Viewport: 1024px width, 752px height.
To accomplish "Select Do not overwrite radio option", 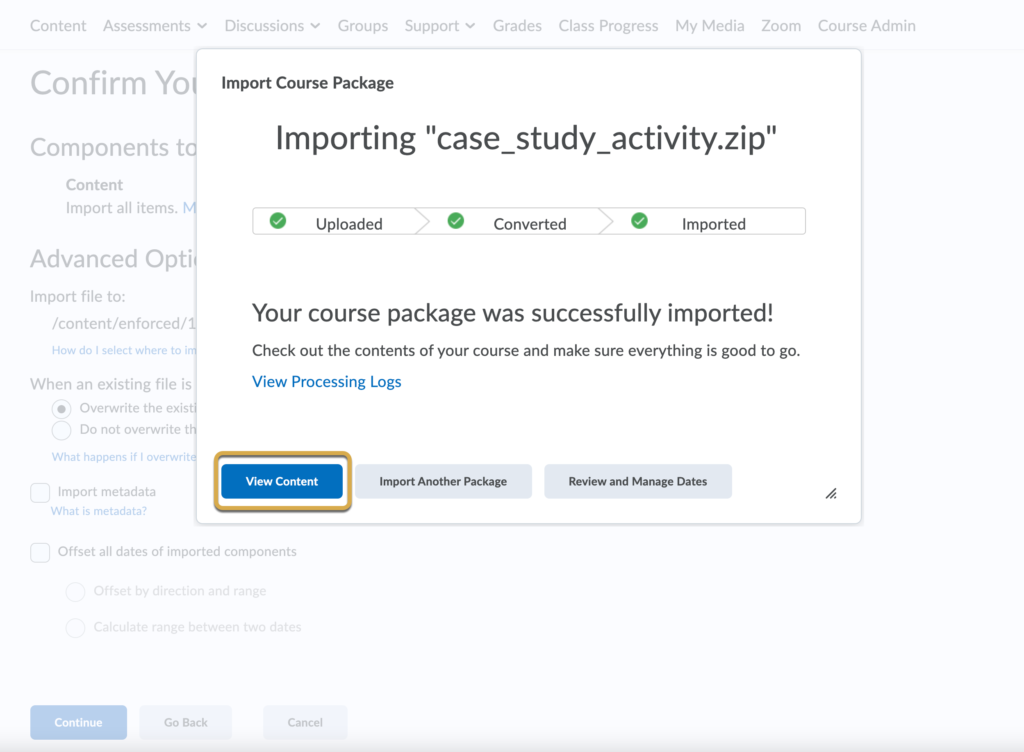I will (x=61, y=430).
